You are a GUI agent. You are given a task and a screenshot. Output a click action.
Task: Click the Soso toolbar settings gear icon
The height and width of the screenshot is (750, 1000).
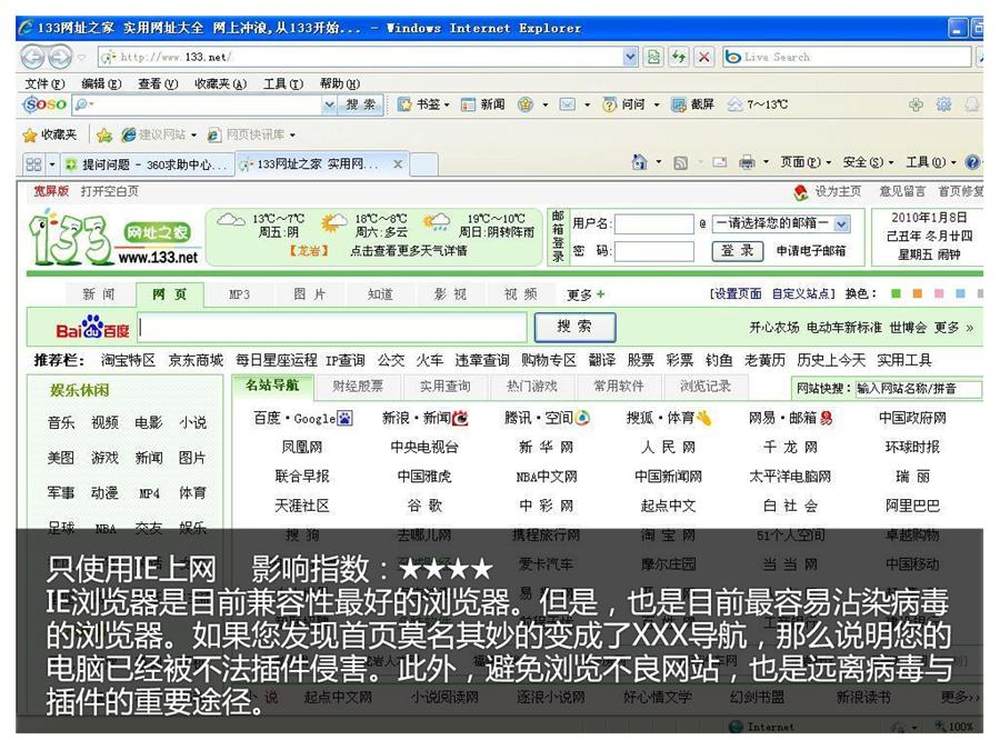click(944, 104)
